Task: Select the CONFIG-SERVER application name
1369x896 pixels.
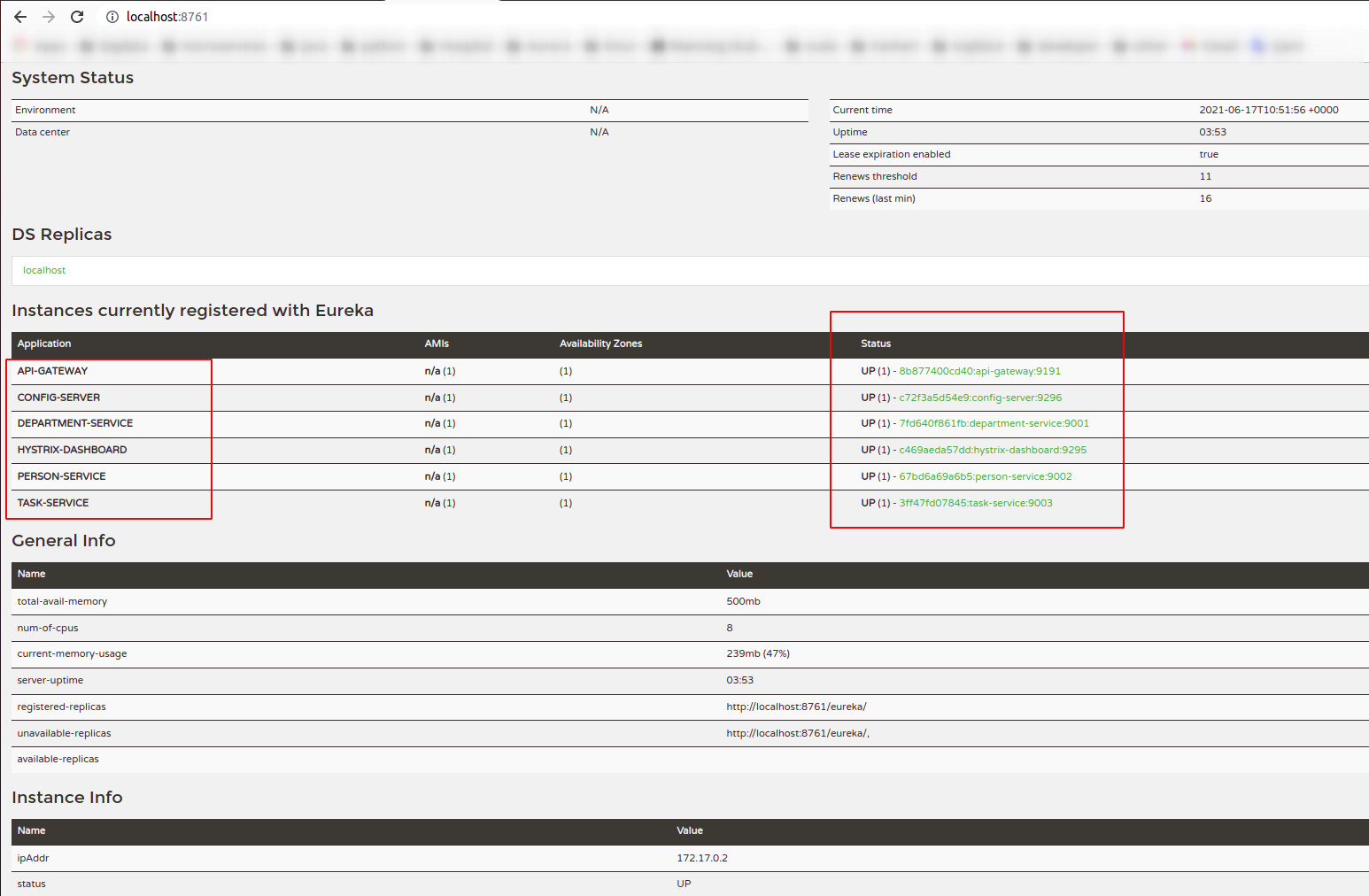Action: (58, 398)
